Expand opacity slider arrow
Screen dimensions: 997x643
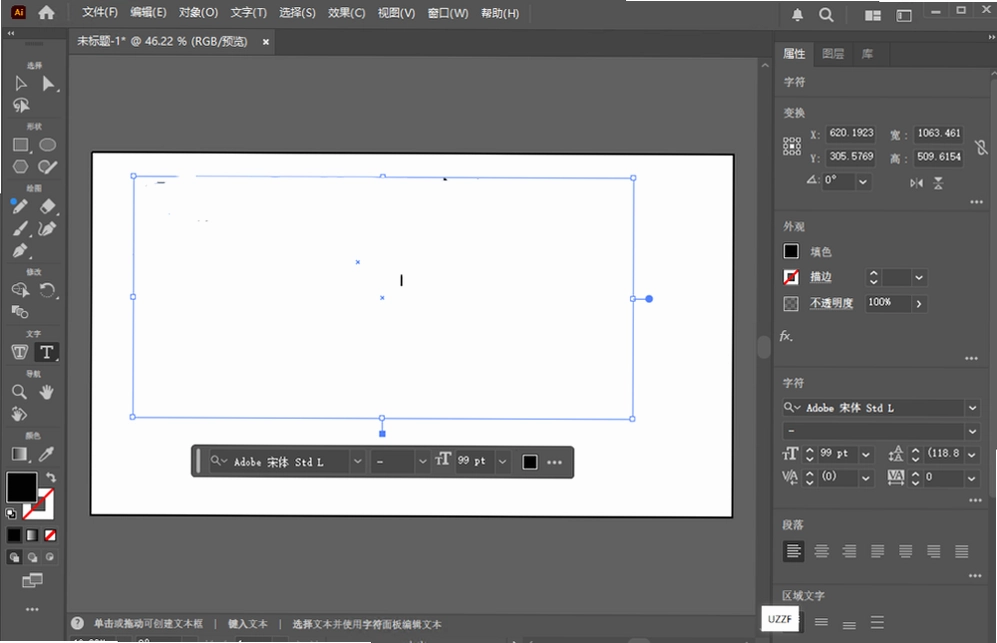click(919, 304)
